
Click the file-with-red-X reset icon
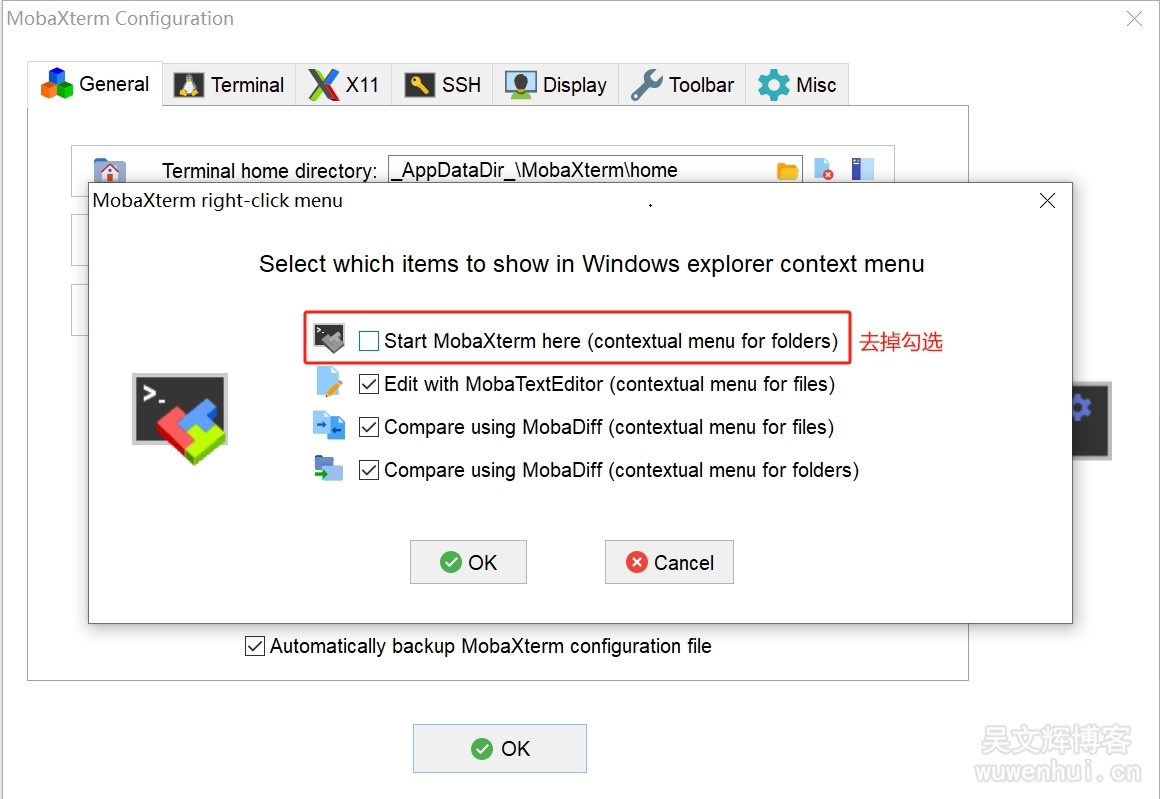pos(824,170)
